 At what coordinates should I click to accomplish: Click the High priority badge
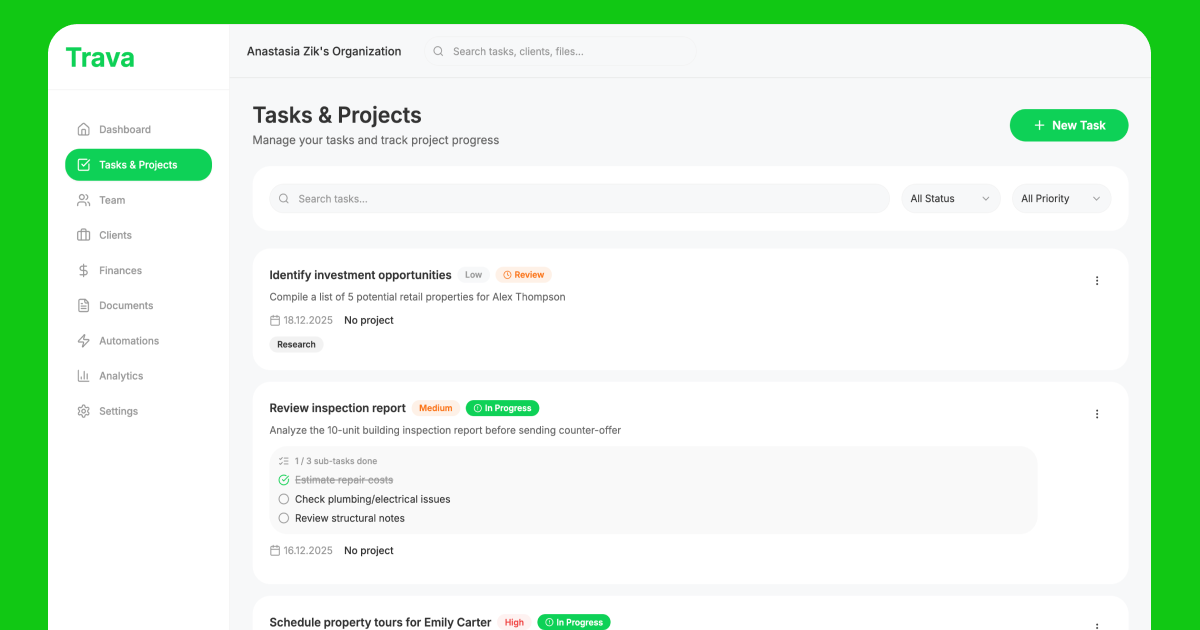pyautogui.click(x=514, y=622)
